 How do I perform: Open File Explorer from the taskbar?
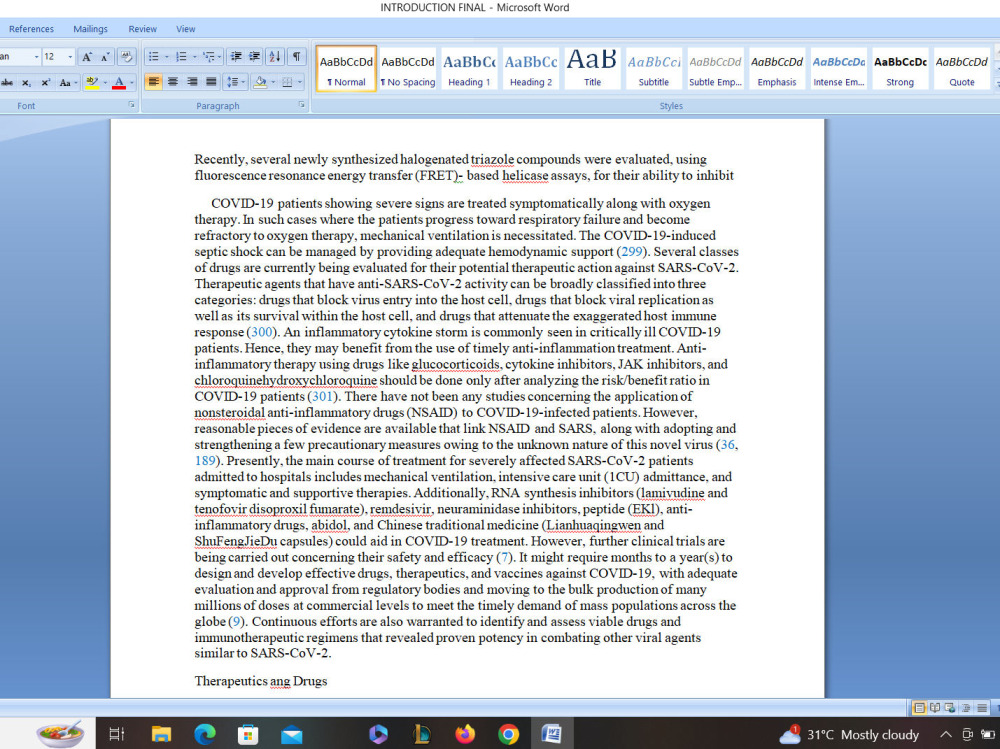pos(161,734)
